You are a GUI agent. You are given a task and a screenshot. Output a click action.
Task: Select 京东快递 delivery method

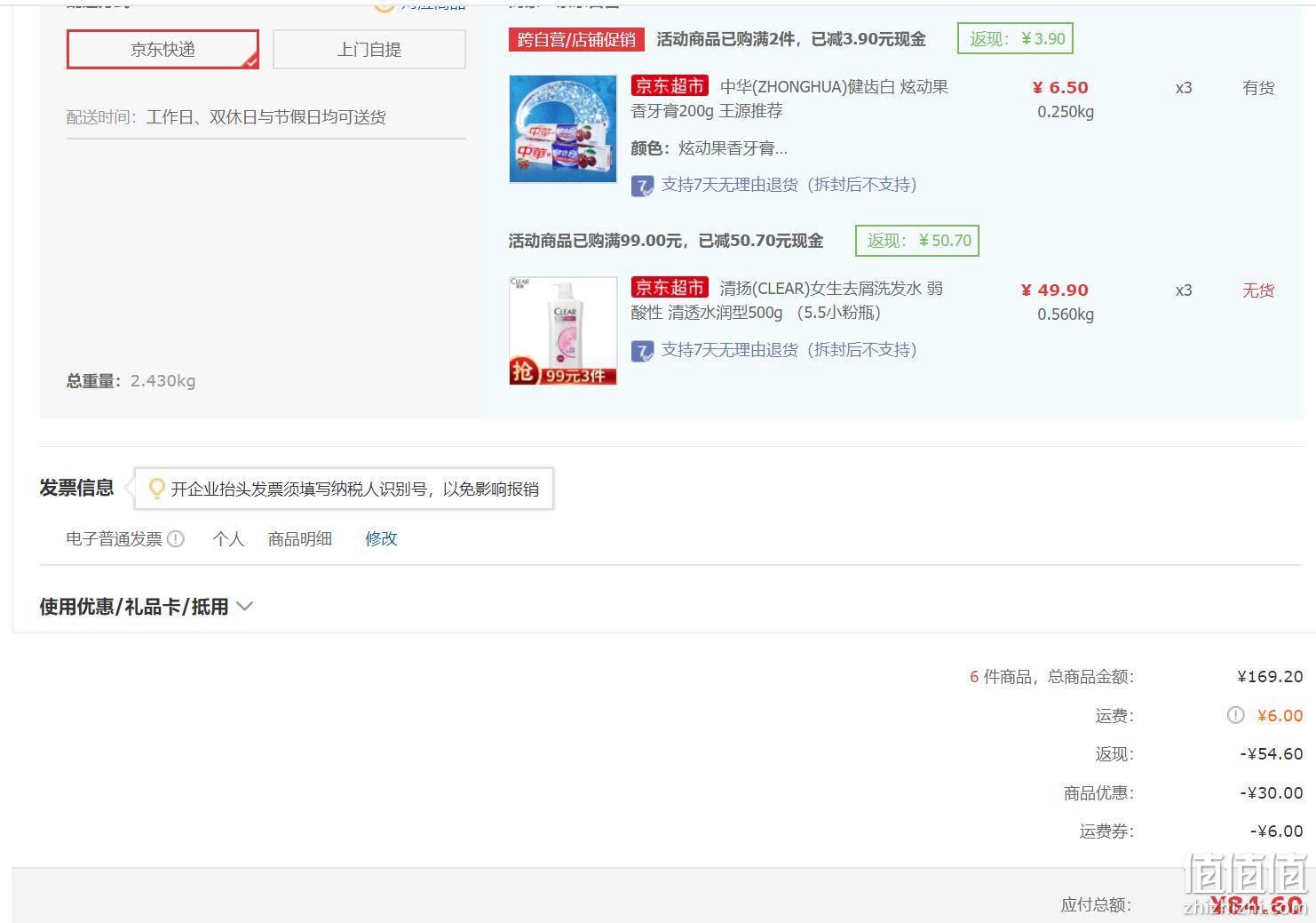click(163, 49)
